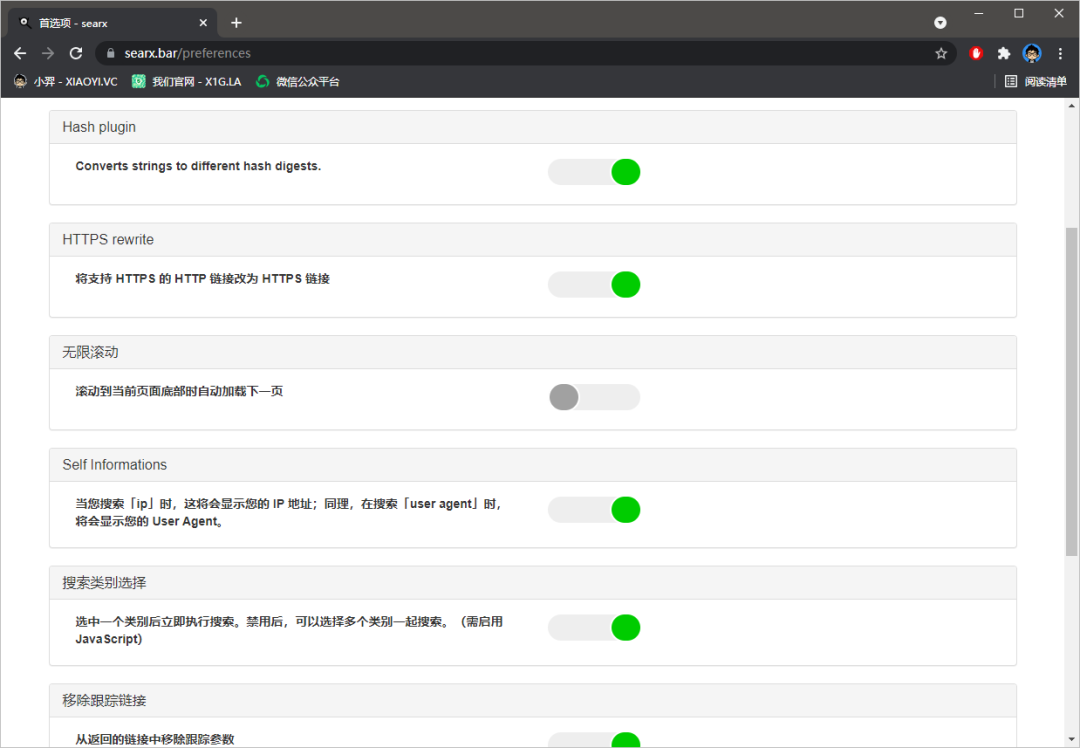Open the Chrome three-dot menu
Screen dimensions: 1080x748
point(1060,53)
